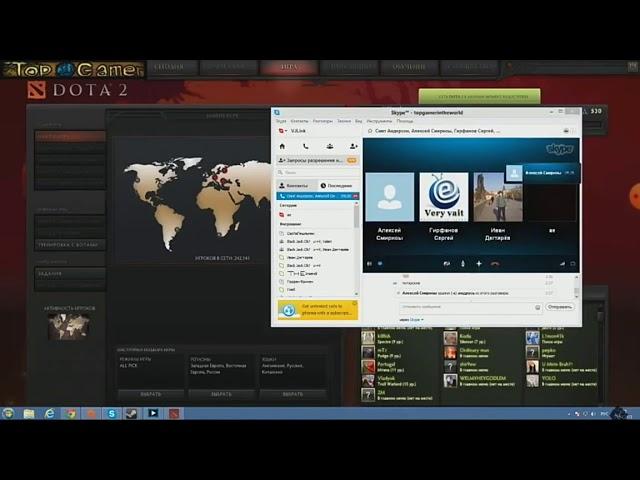Click the Skype create group icon

click(330, 146)
